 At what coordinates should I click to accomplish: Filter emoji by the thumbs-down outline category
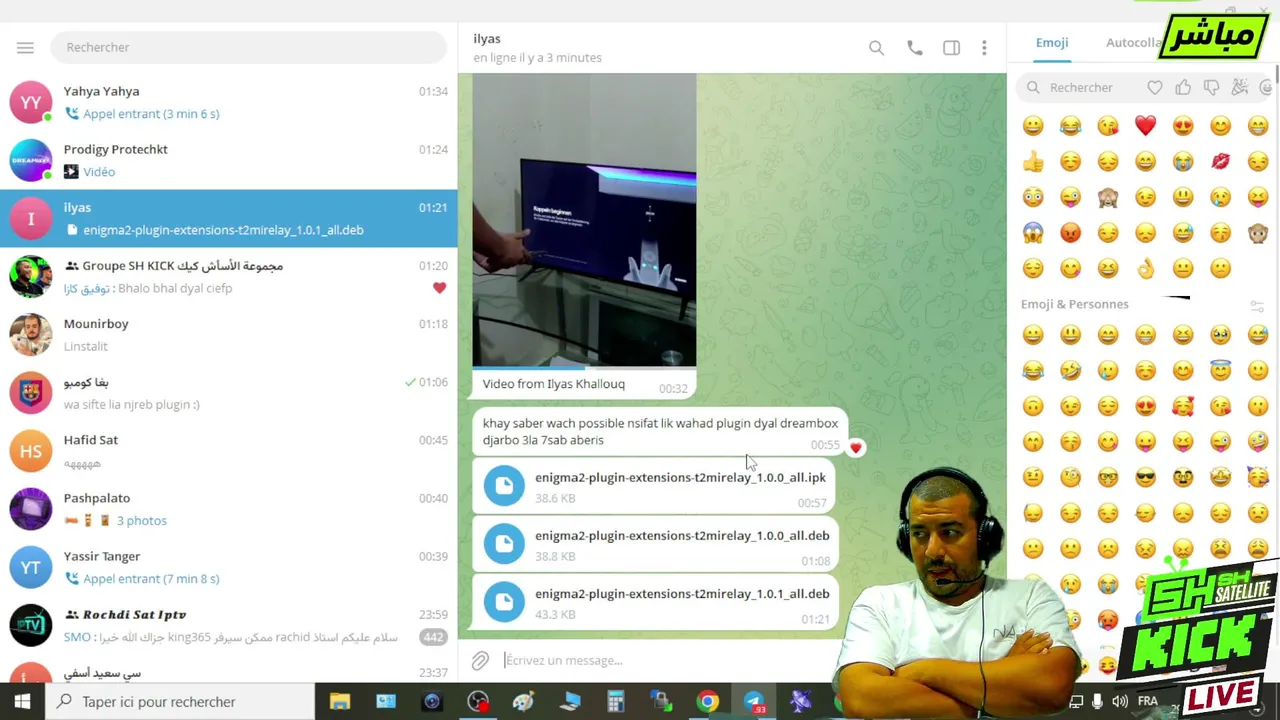click(1211, 88)
